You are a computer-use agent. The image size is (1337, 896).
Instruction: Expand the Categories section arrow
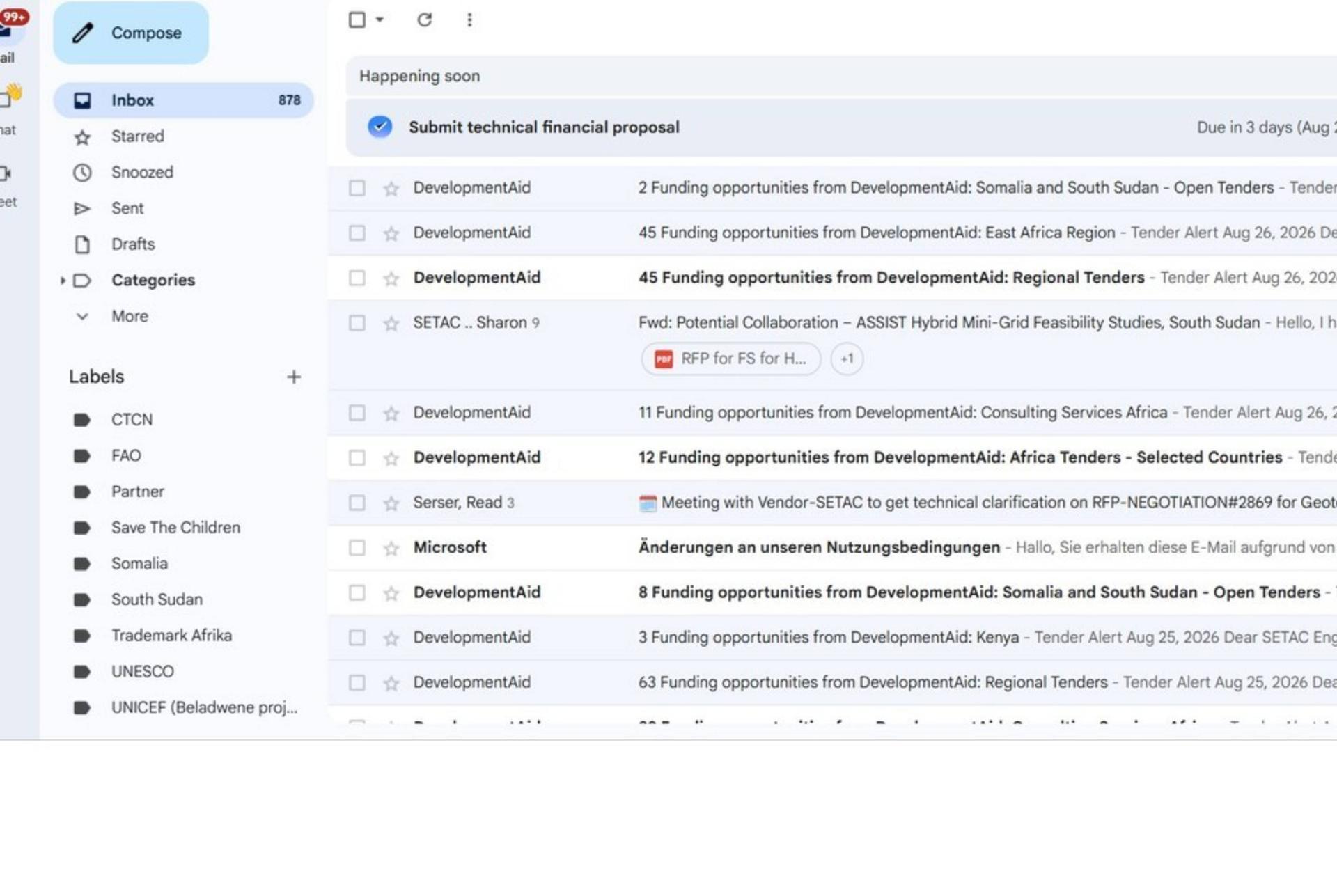pos(63,281)
